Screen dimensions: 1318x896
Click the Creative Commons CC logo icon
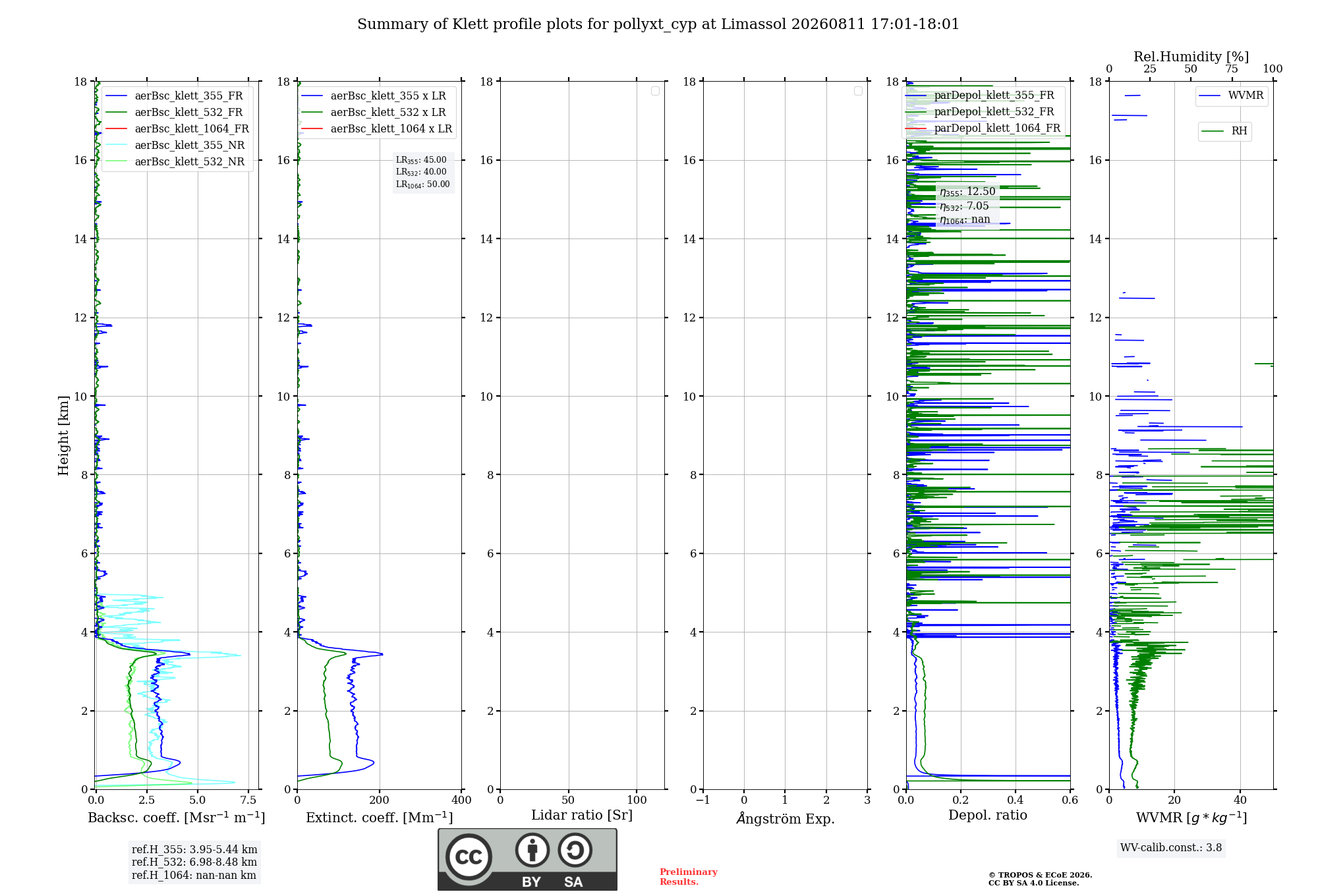coord(469,856)
